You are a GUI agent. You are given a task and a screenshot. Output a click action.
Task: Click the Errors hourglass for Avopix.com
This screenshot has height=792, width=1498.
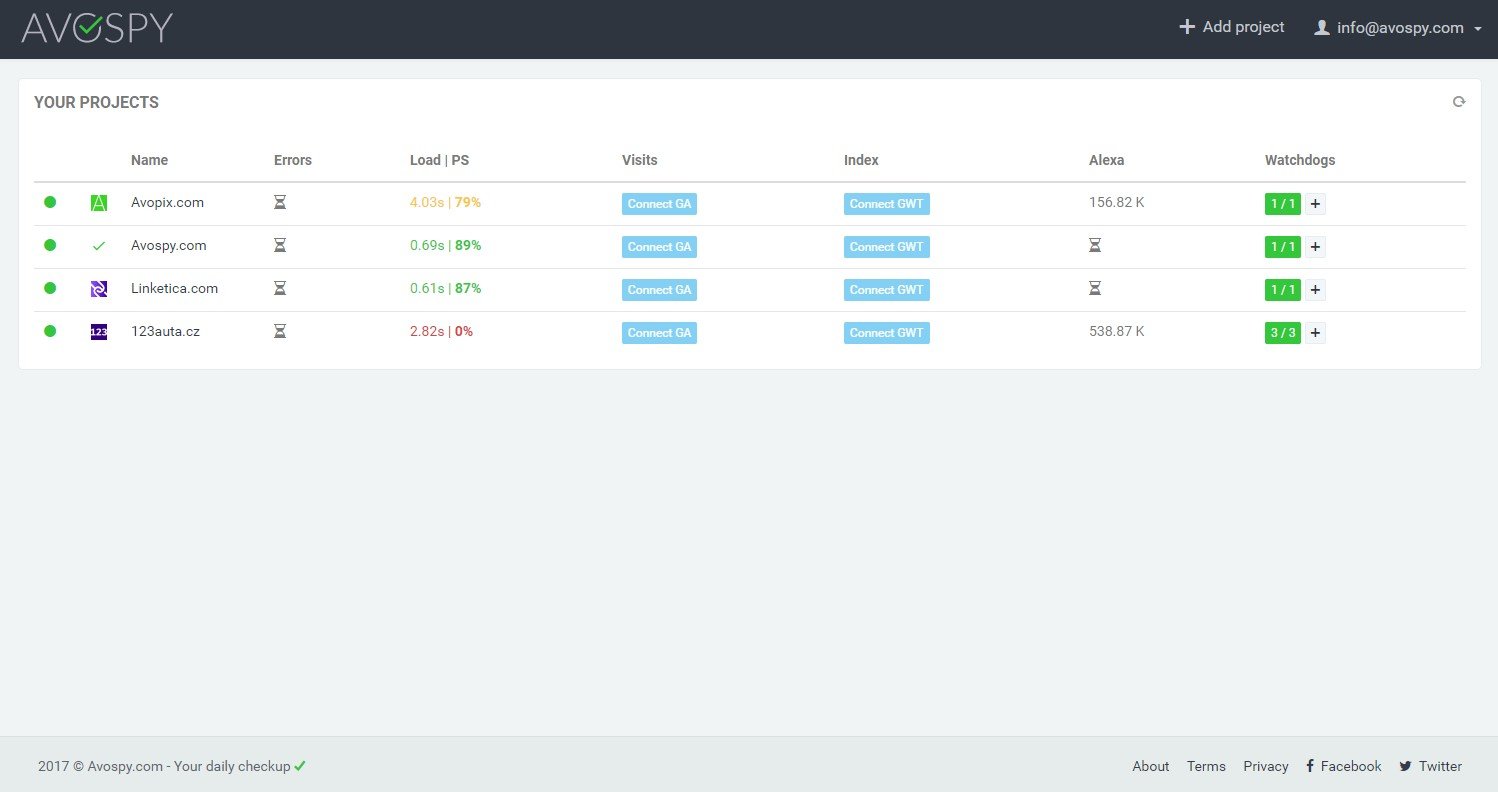[x=280, y=202]
